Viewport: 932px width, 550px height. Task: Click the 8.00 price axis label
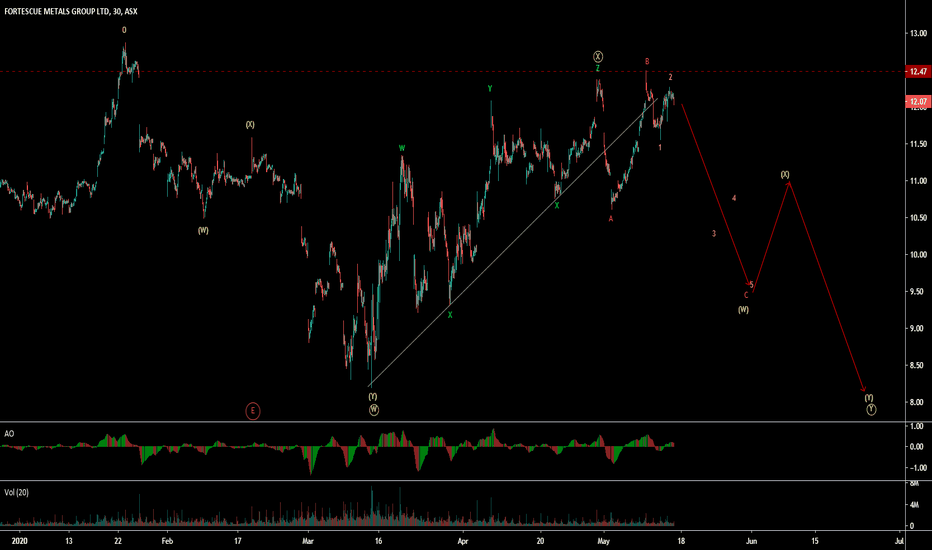[918, 402]
